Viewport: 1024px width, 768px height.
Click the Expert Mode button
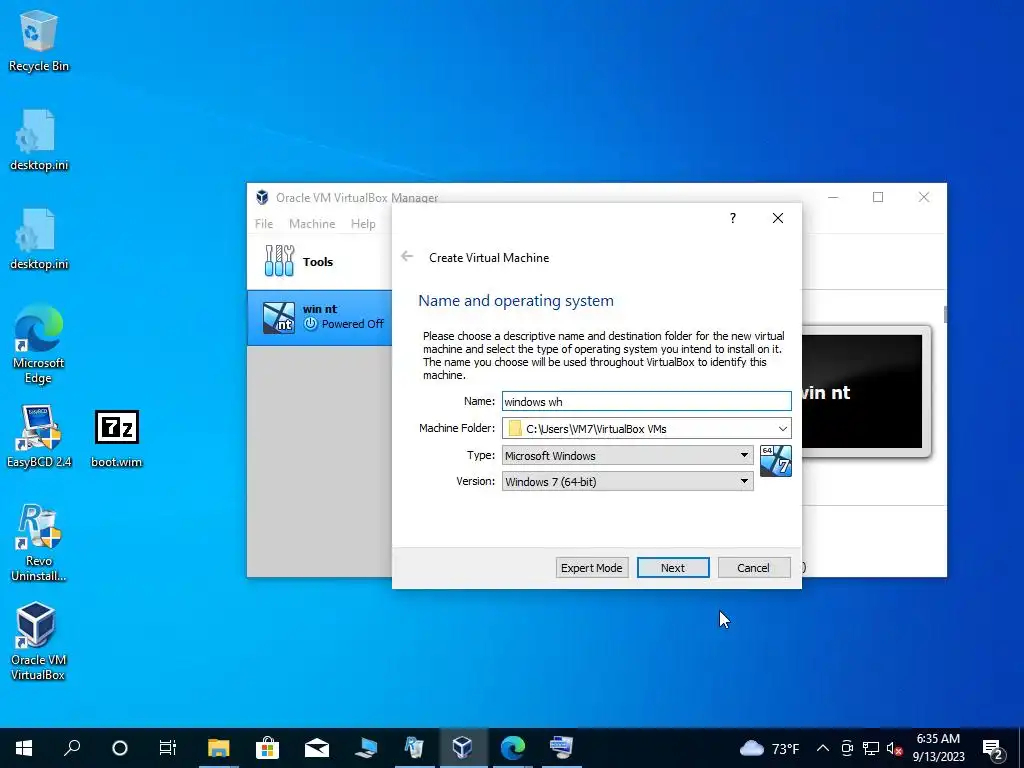(x=592, y=568)
